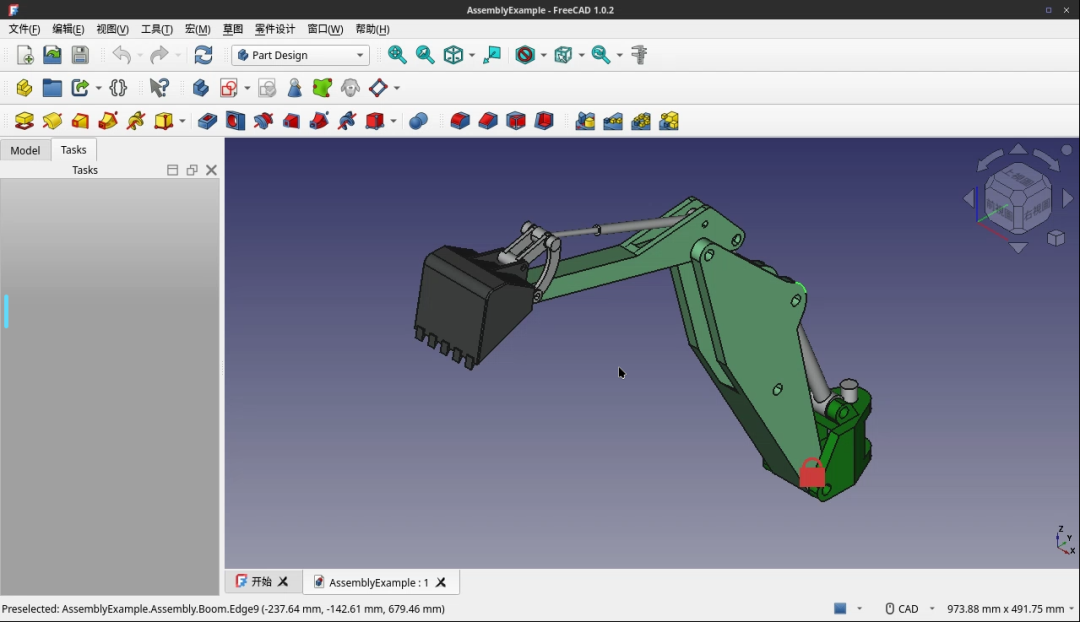Screen dimensions: 1080x622
Task: Switch to the Model tab
Action: point(25,150)
